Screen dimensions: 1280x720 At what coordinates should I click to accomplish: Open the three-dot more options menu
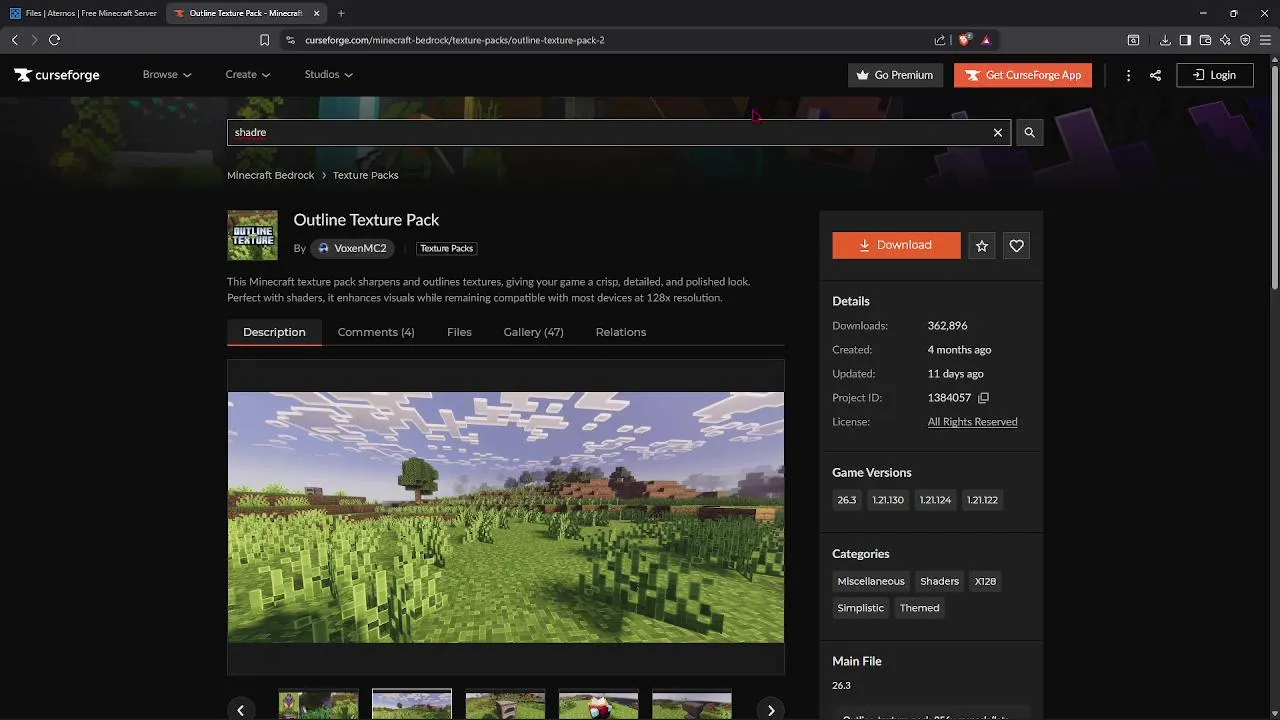click(1128, 75)
